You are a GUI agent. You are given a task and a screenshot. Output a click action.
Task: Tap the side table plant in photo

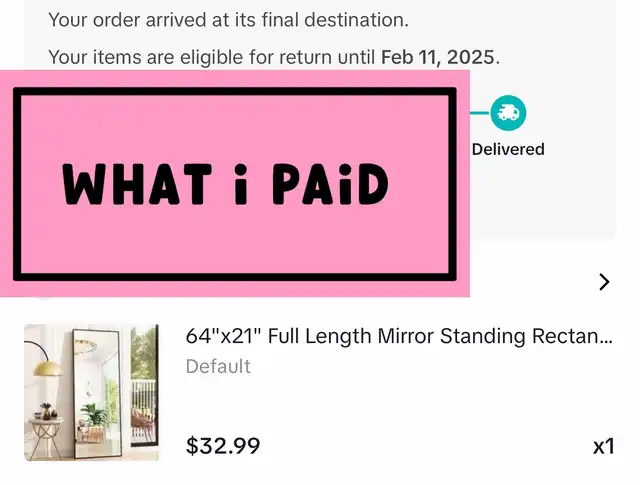pos(46,410)
